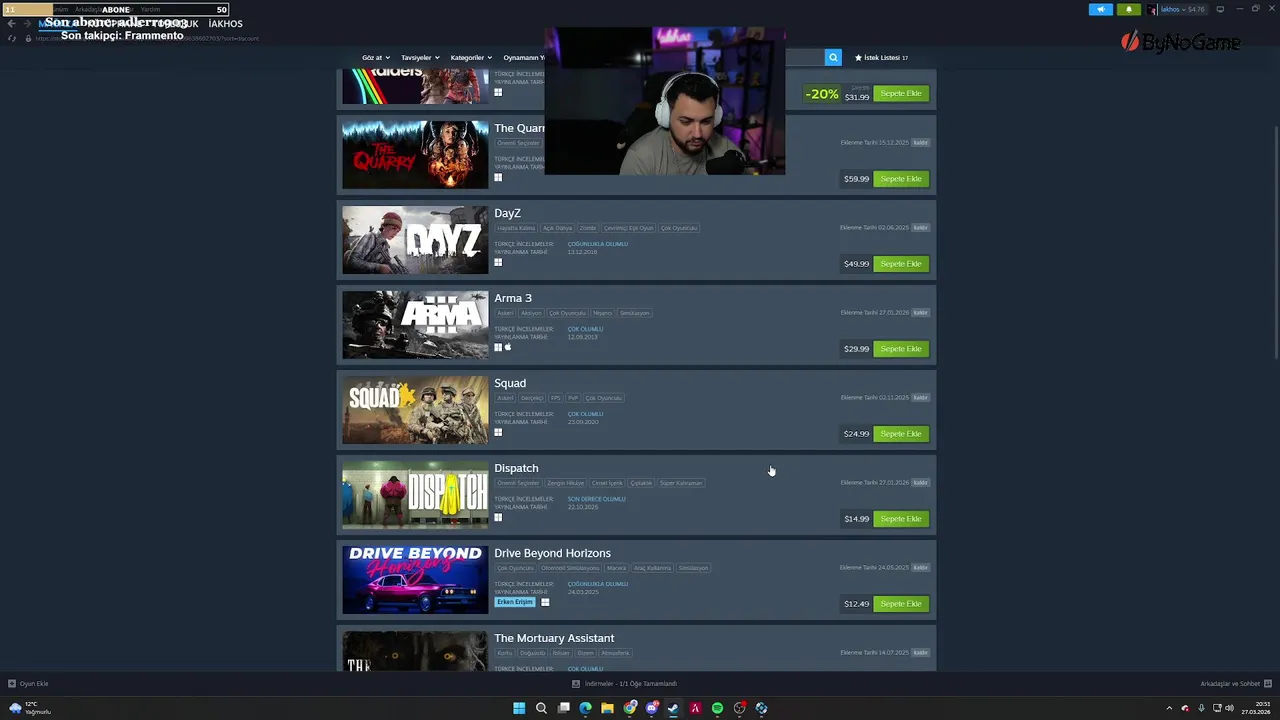Click DayZ ÇOĞUNLUKLA OLUMLU review text
Viewport: 1280px width, 720px height.
tap(598, 244)
